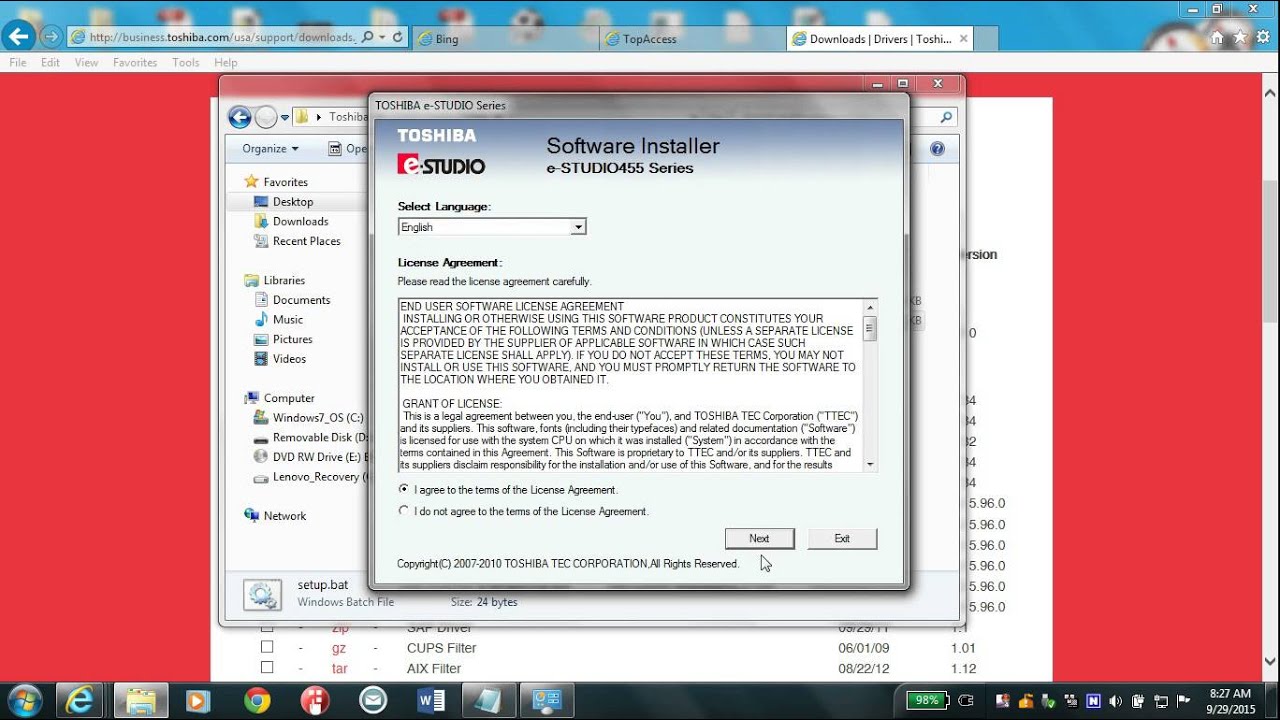Image resolution: width=1280 pixels, height=720 pixels.
Task: Click license text scrollbar up arrow
Action: (870, 307)
